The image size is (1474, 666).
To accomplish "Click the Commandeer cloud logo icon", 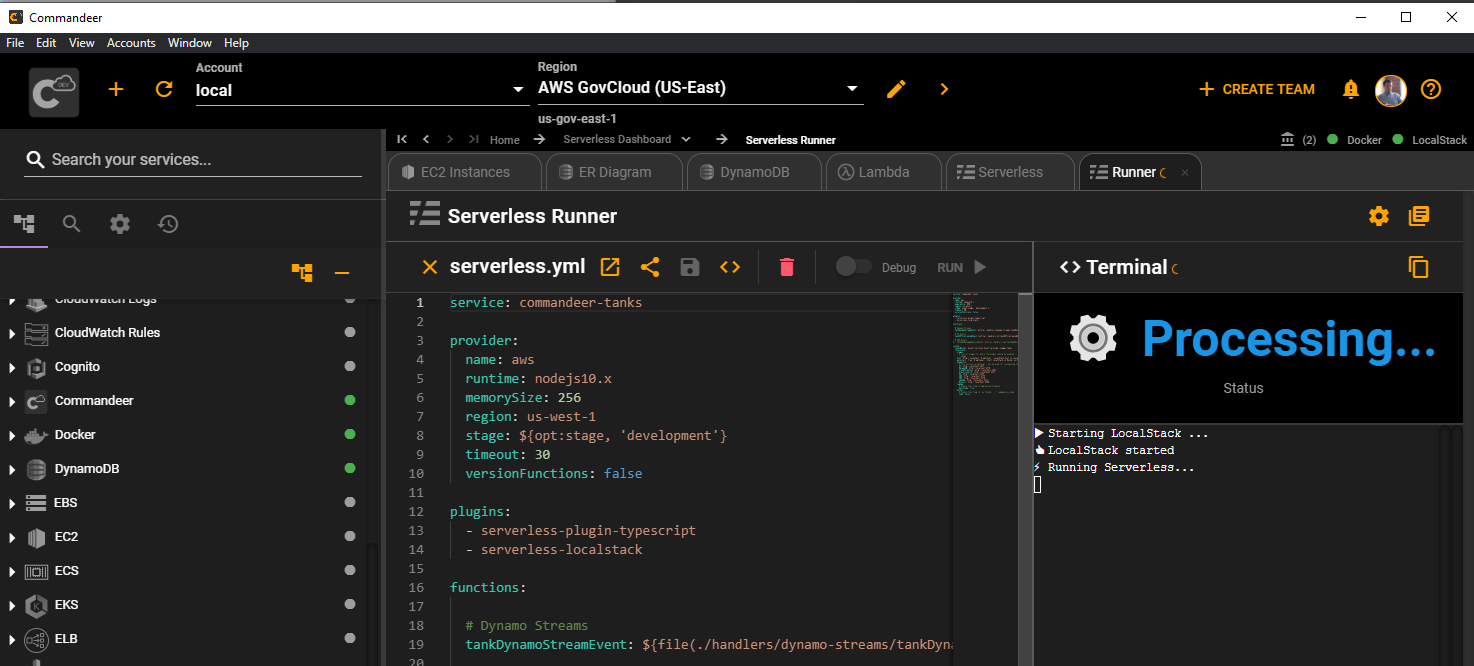I will pyautogui.click(x=54, y=92).
